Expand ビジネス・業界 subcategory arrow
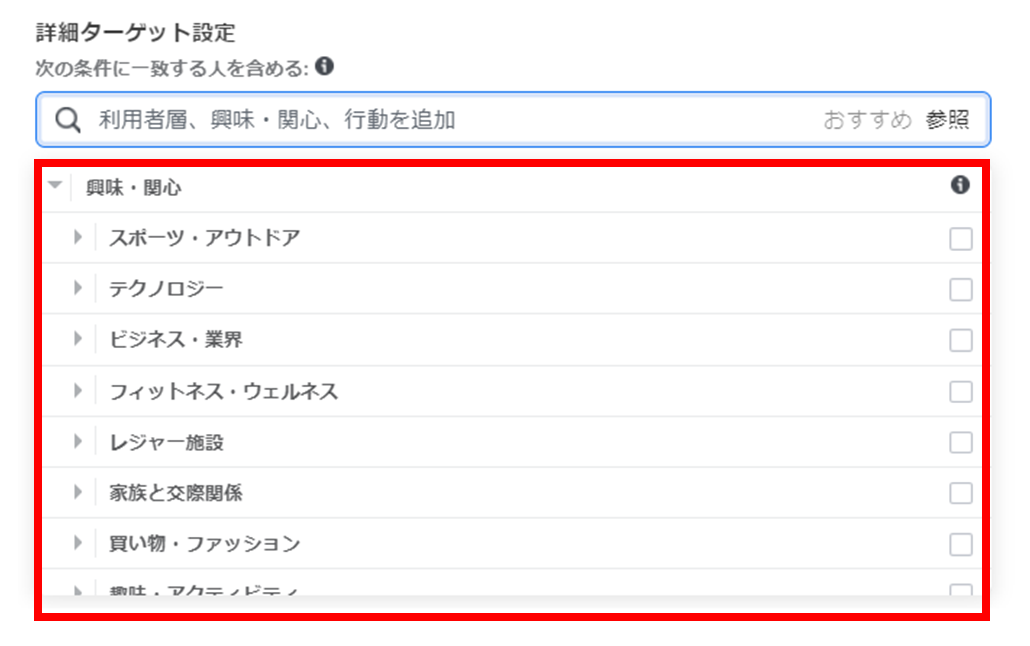This screenshot has width=1030, height=646. [x=78, y=338]
